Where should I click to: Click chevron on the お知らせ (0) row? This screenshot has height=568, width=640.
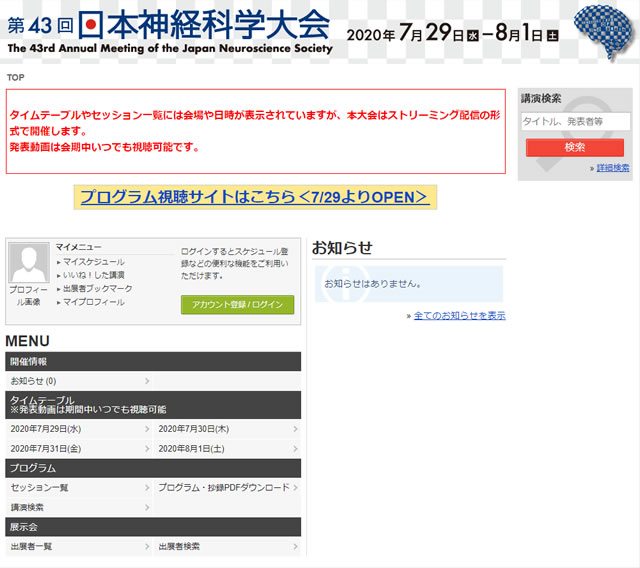coord(147,381)
